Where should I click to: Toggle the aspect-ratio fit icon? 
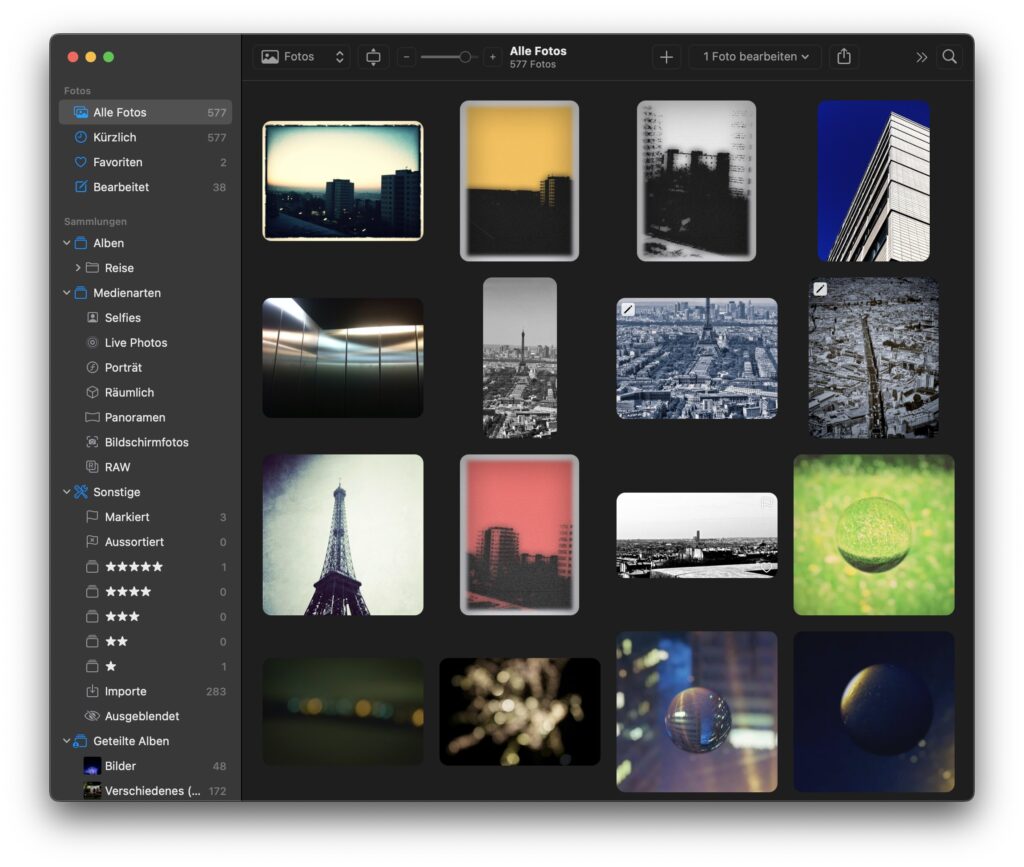pos(373,57)
